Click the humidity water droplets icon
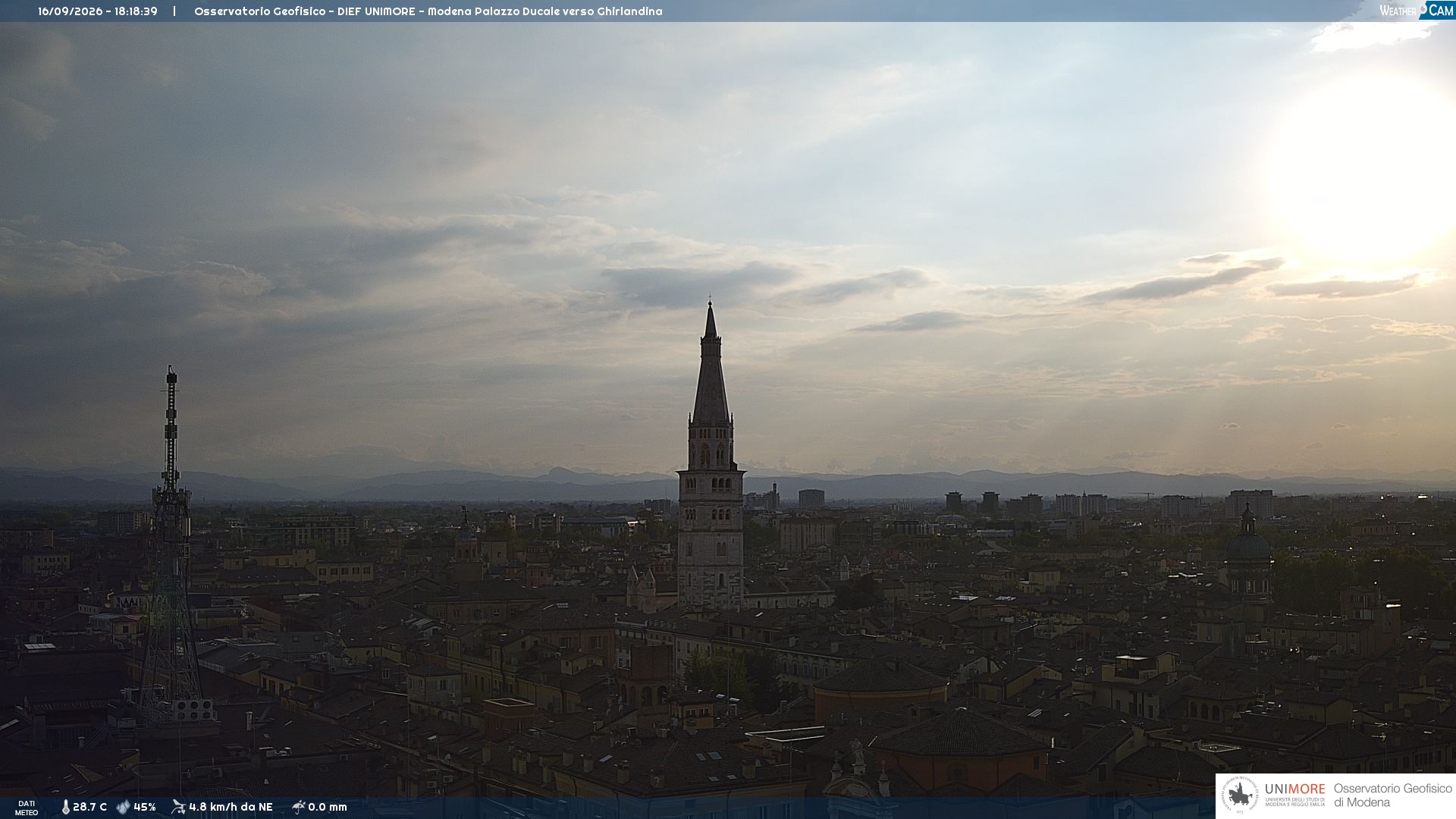This screenshot has height=819, width=1456. coord(123,808)
